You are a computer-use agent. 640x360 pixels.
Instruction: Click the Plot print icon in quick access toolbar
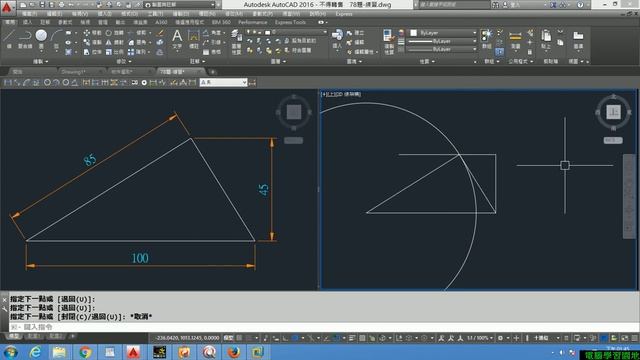(61, 4)
